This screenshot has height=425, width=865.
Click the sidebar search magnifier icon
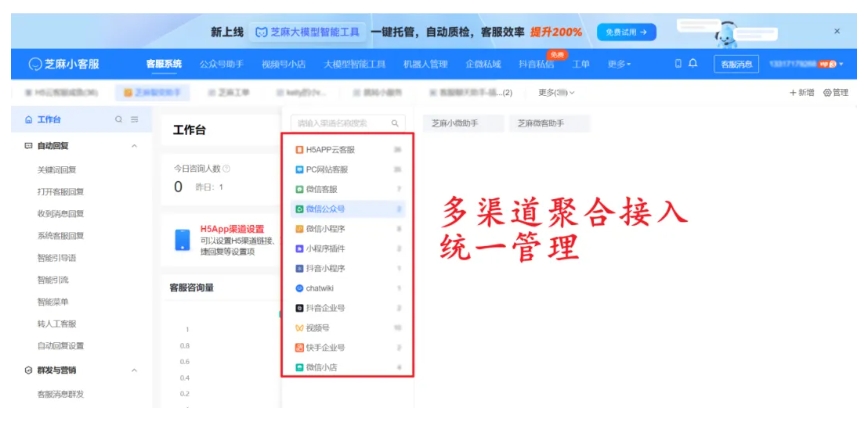point(118,120)
